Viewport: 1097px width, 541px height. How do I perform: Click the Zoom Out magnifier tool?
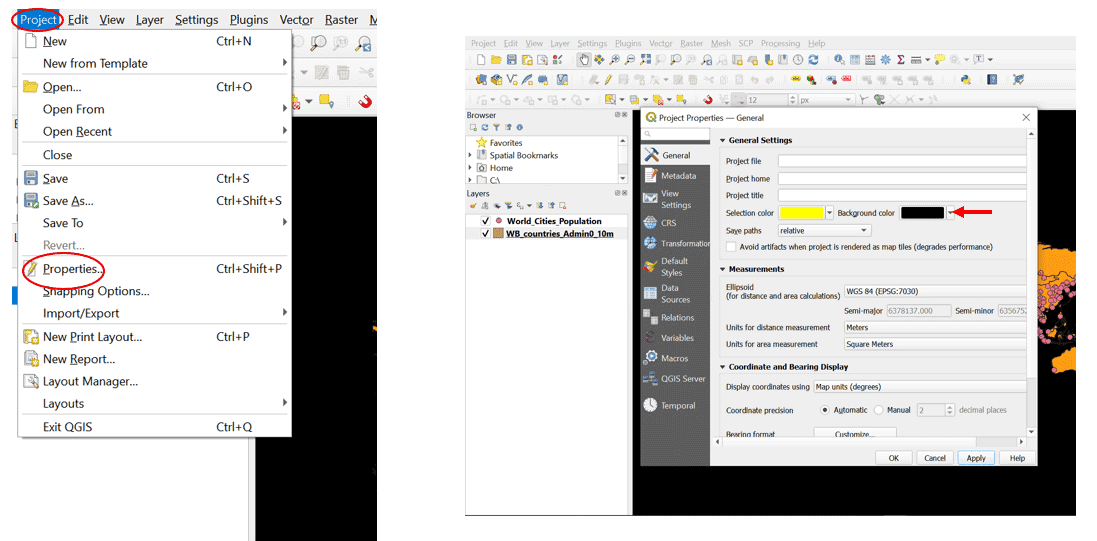click(x=630, y=59)
